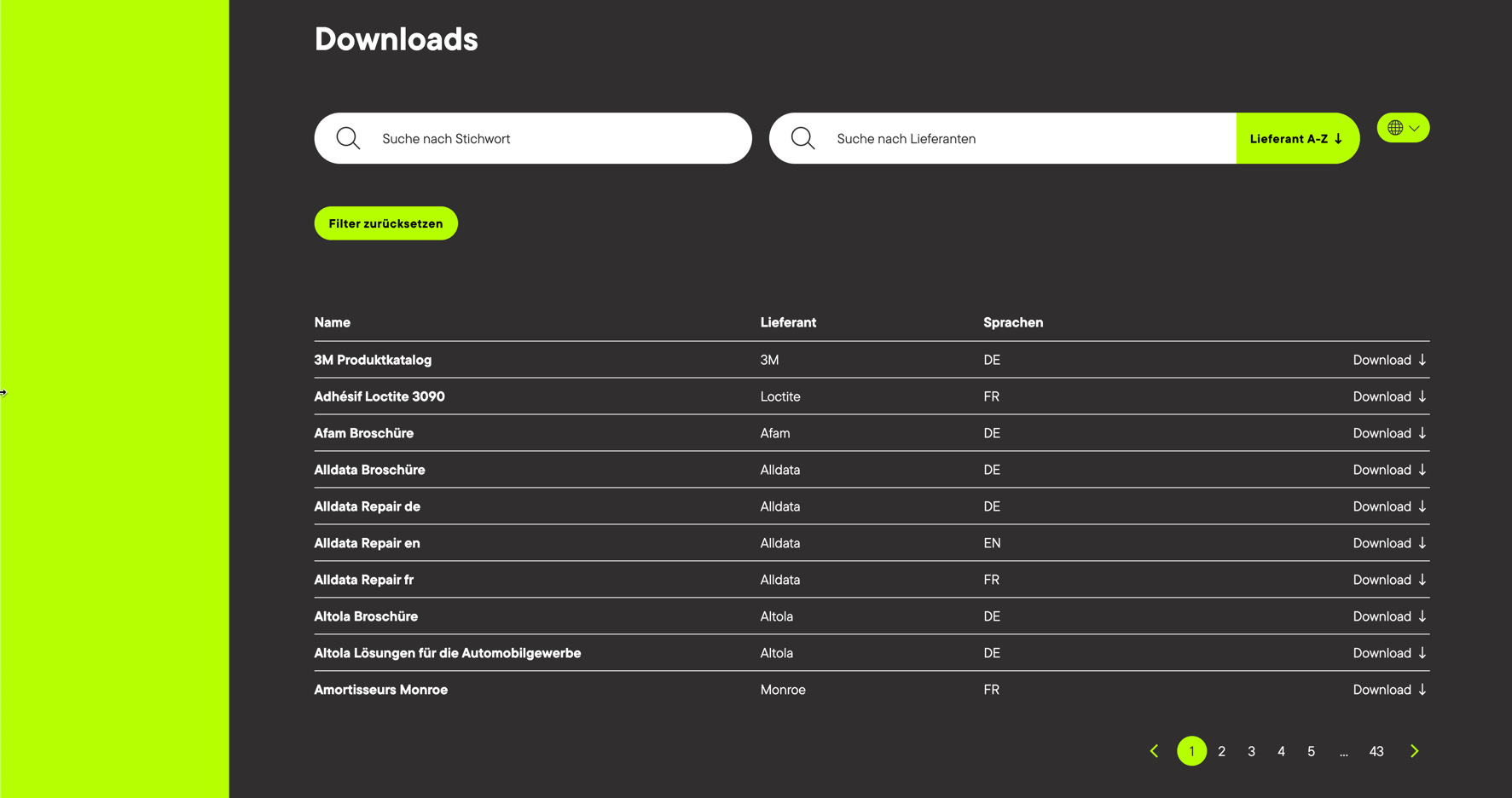The width and height of the screenshot is (1512, 798).
Task: Download Amortisseurs Monroe
Action: pos(1389,690)
